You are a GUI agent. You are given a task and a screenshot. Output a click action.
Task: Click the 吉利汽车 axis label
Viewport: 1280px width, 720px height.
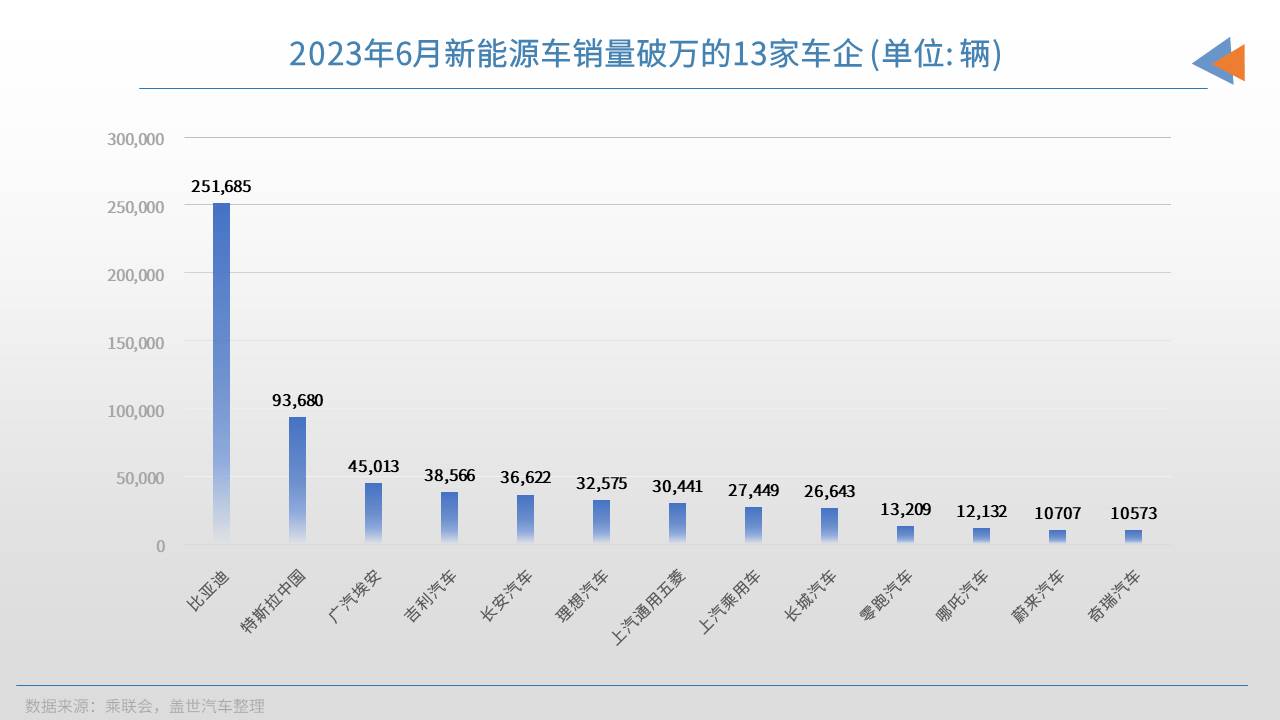tap(431, 596)
